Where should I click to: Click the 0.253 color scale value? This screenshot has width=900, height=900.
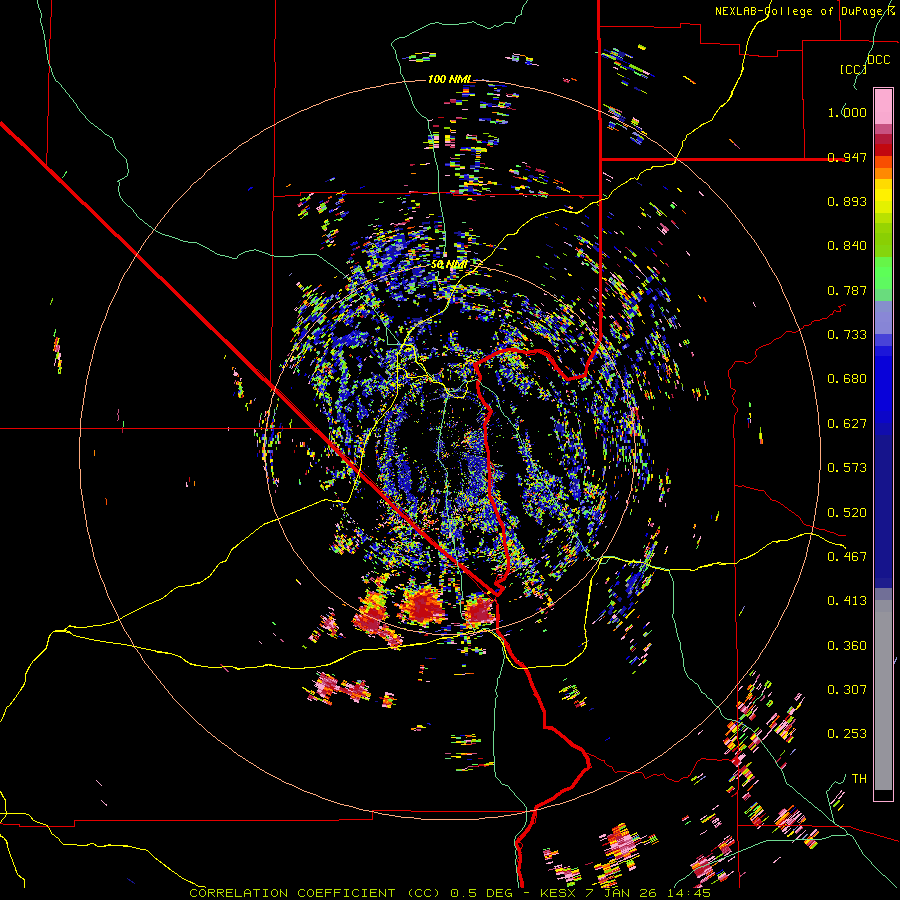click(x=847, y=734)
